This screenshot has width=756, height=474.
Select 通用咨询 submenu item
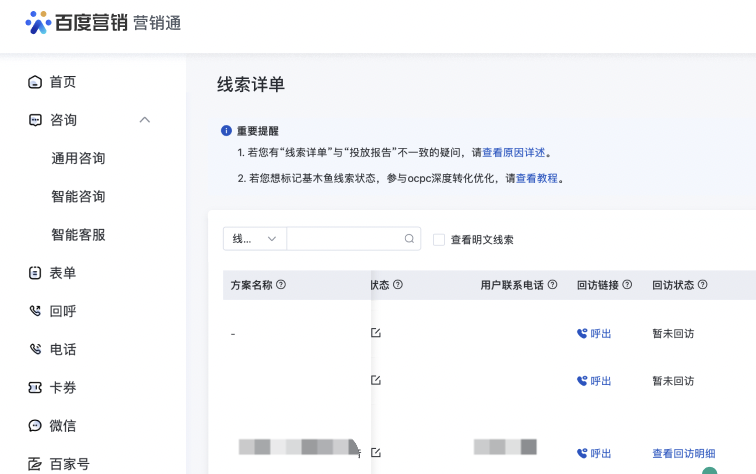[78, 158]
